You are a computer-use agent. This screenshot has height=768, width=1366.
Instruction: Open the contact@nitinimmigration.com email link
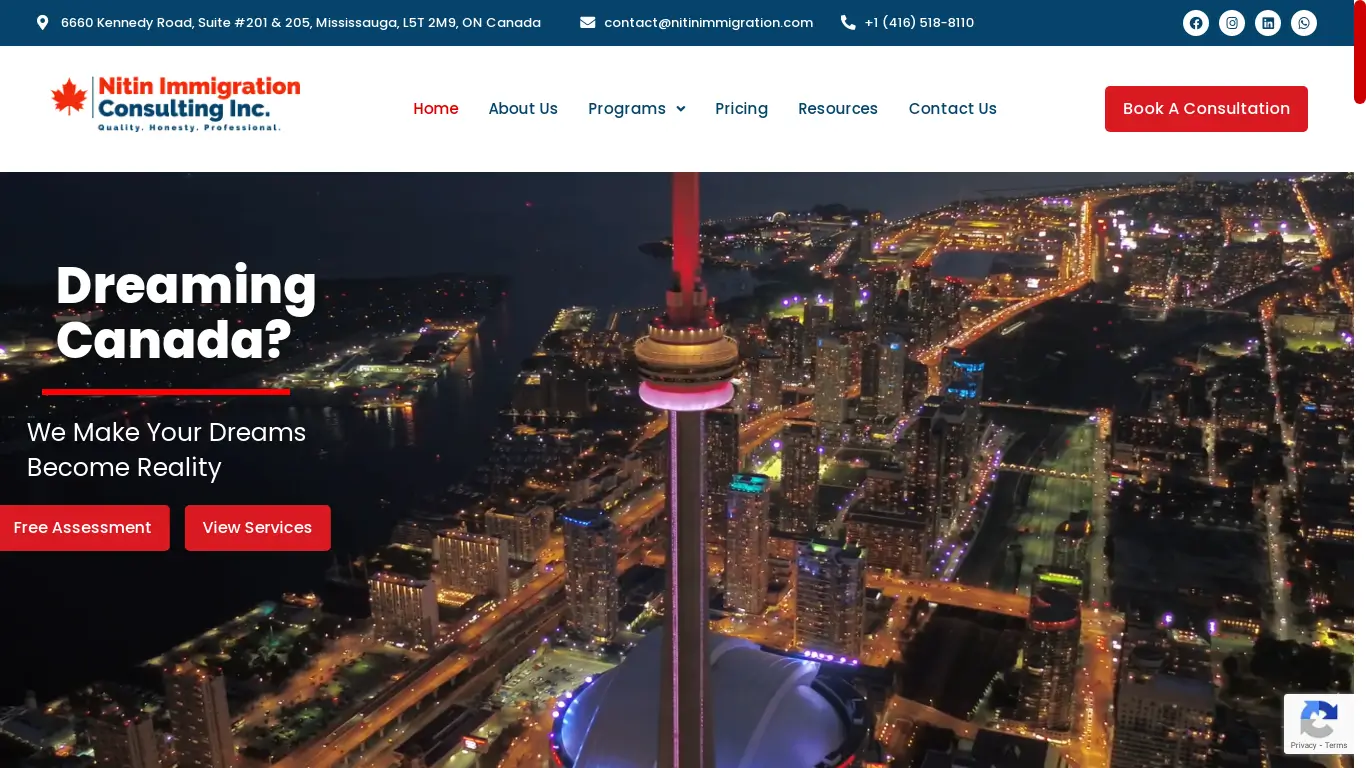pyautogui.click(x=708, y=22)
